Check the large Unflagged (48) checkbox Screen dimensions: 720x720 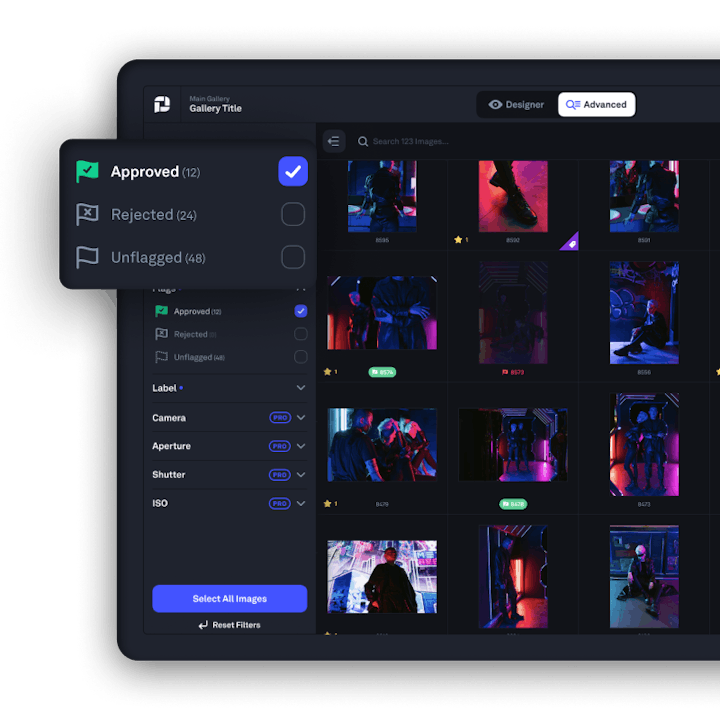293,257
